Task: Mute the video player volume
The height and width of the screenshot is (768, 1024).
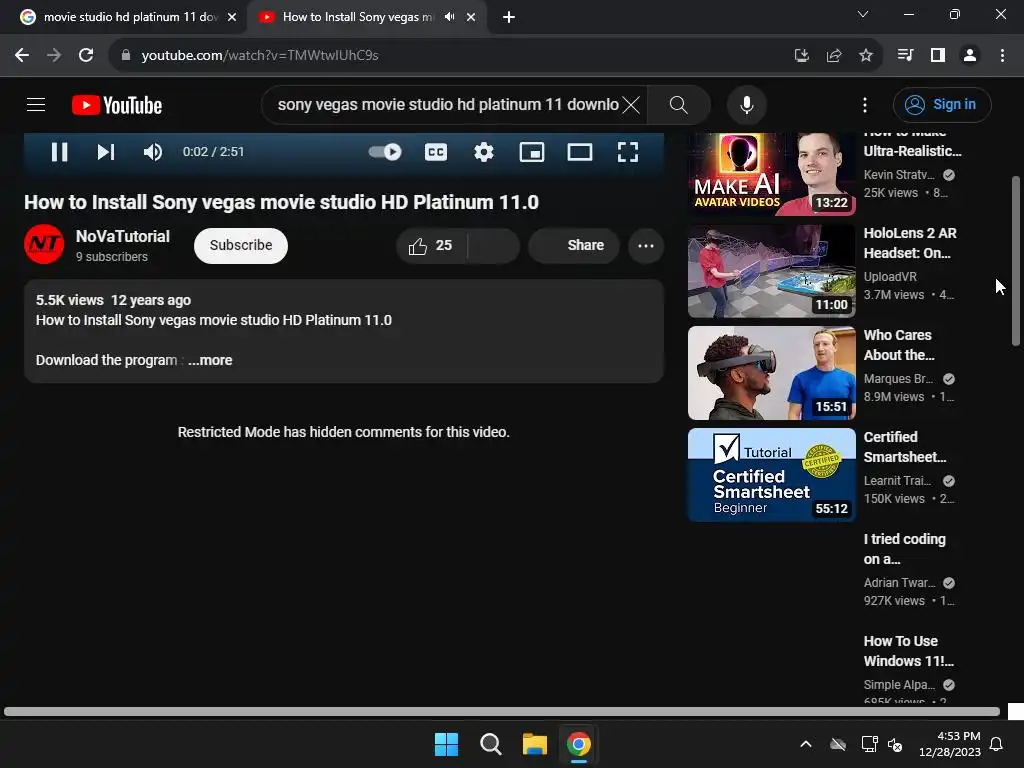Action: click(x=152, y=152)
